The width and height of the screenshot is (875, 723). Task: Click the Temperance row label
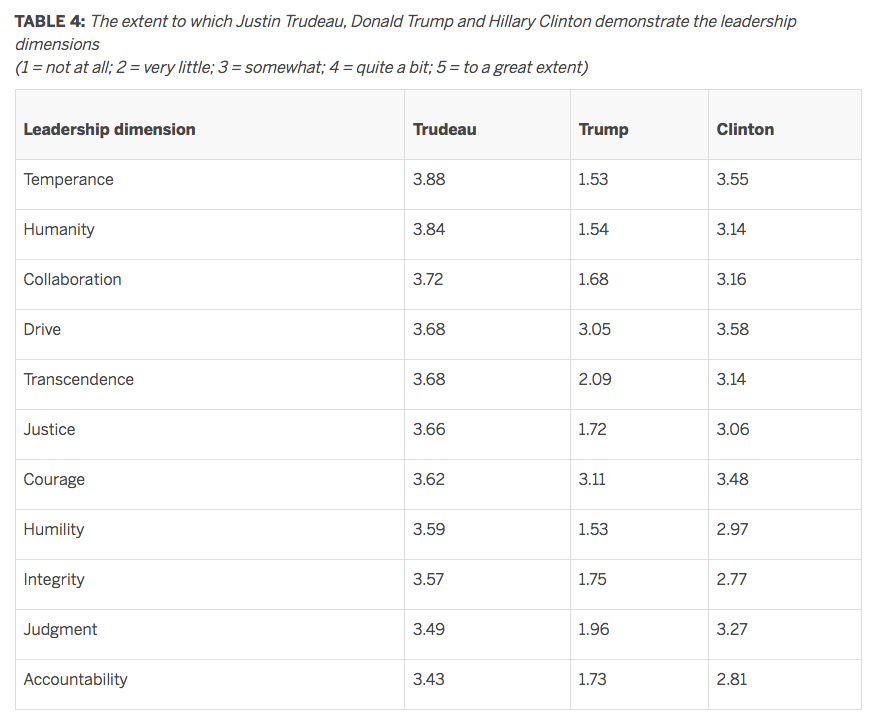pyautogui.click(x=69, y=179)
